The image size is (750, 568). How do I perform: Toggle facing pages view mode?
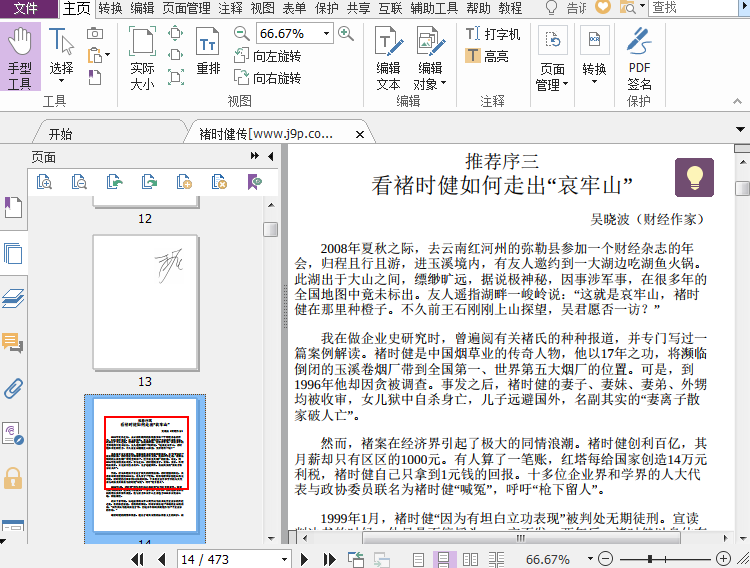(470, 559)
